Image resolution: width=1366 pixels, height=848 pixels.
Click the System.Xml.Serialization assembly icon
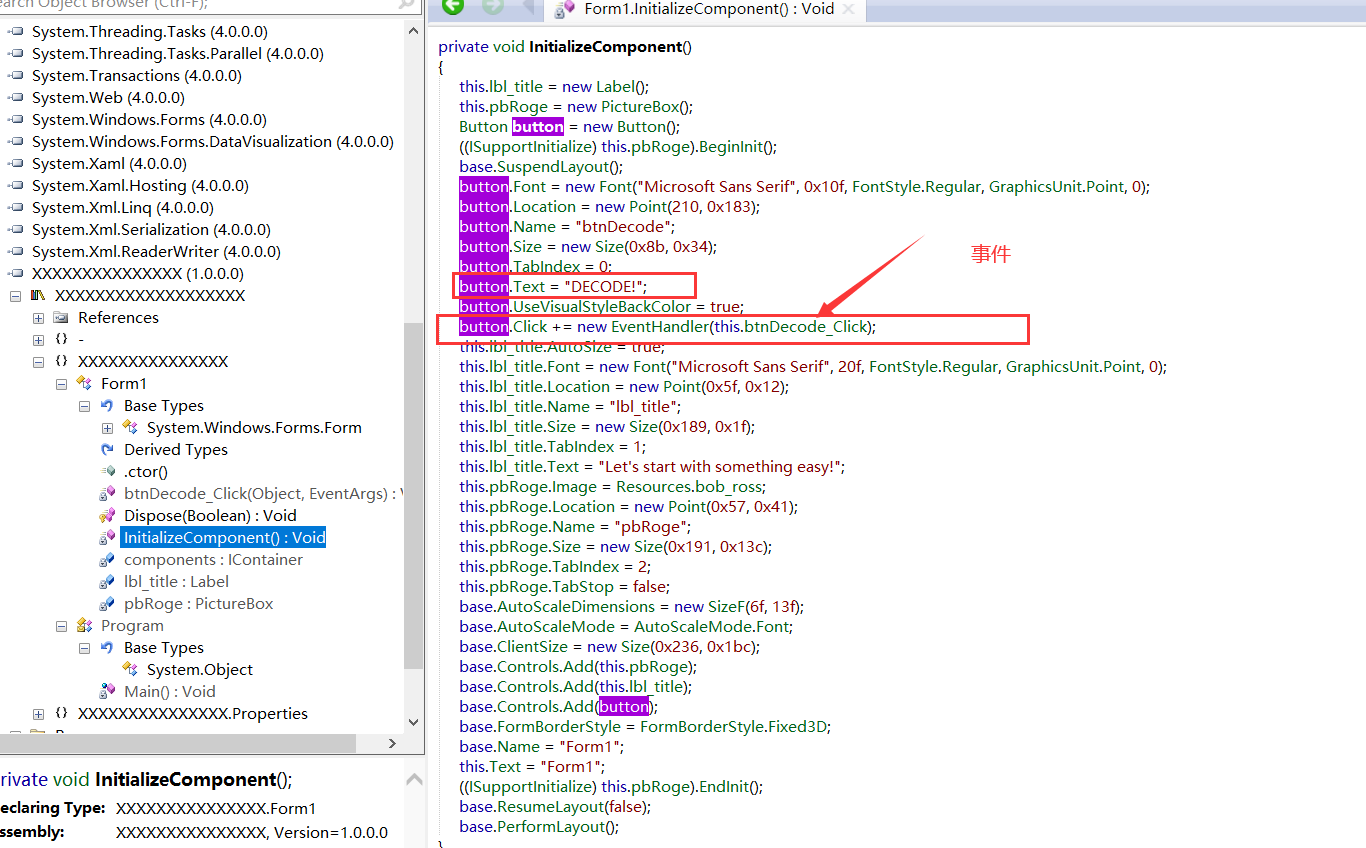[x=15, y=229]
